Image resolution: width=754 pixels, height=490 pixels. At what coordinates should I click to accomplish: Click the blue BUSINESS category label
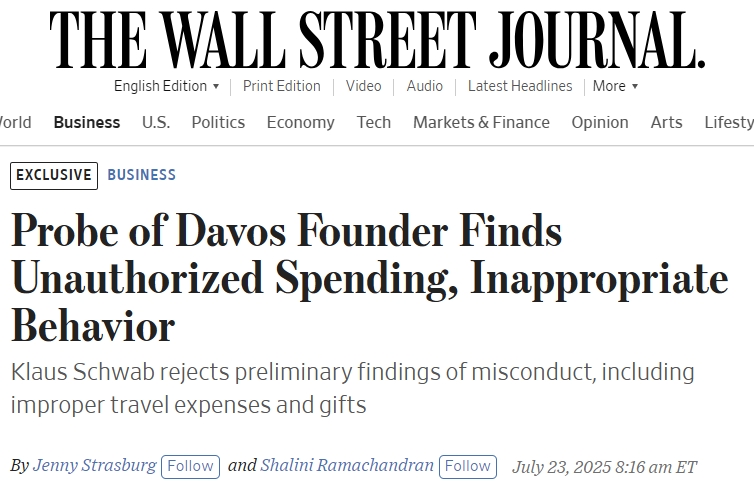coord(141,175)
